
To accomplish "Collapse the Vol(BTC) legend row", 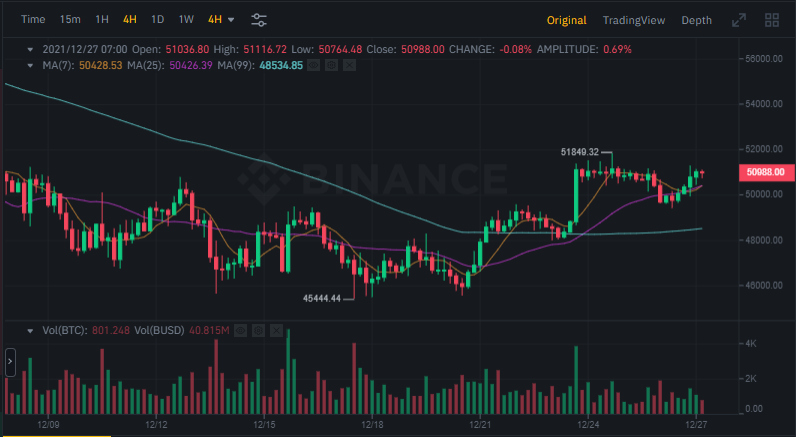I will pyautogui.click(x=33, y=330).
